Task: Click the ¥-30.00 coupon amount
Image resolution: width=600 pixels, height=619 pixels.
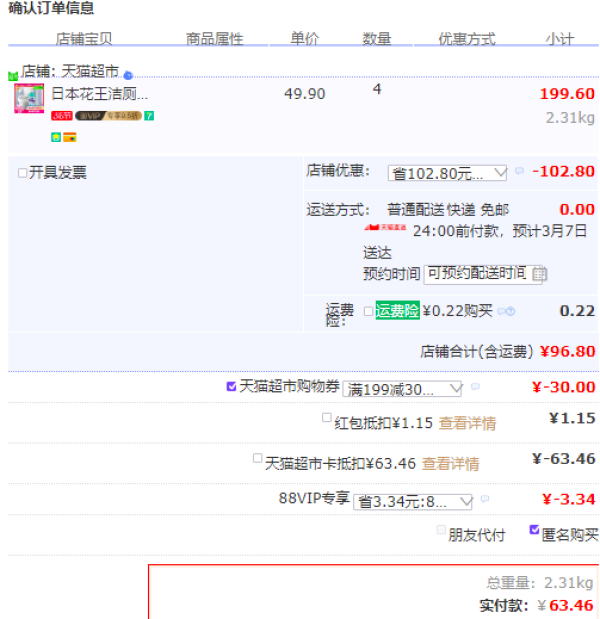Action: pyautogui.click(x=564, y=387)
